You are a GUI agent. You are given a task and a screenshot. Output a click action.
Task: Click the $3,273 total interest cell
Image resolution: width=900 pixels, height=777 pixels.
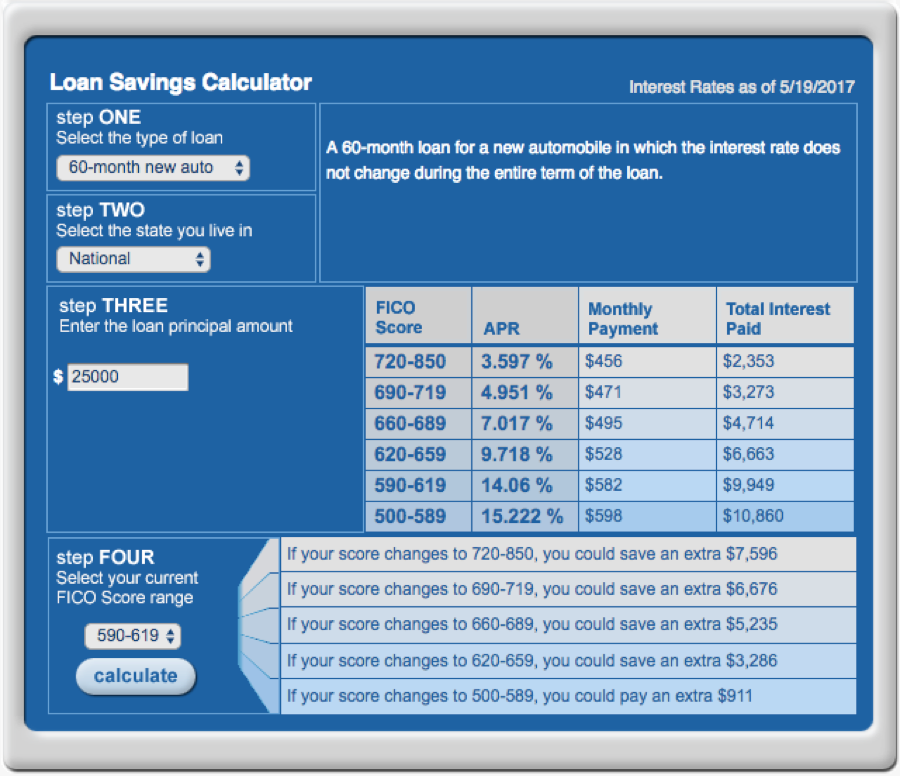point(785,393)
